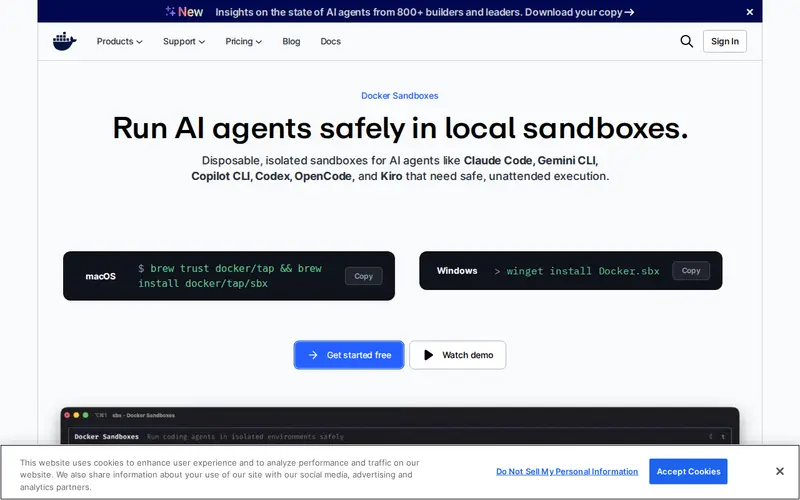The image size is (800, 500).
Task: Click the Claude Code text in description
Action: [x=498, y=160]
